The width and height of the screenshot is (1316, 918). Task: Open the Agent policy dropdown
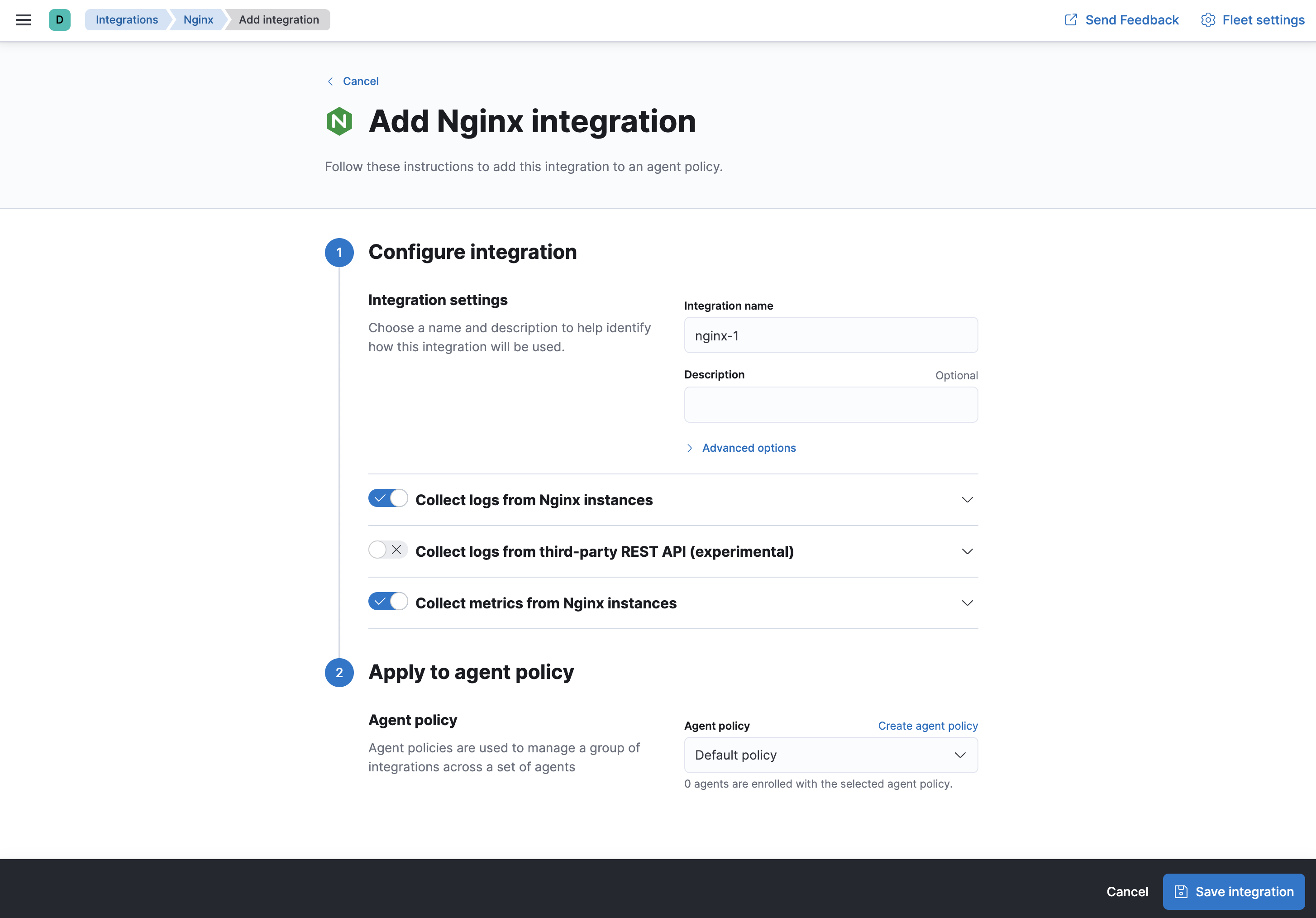830,755
